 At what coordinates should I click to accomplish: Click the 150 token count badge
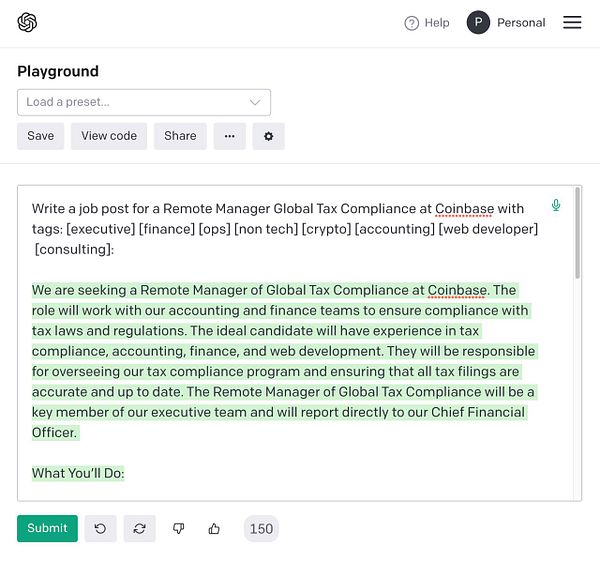pyautogui.click(x=261, y=529)
